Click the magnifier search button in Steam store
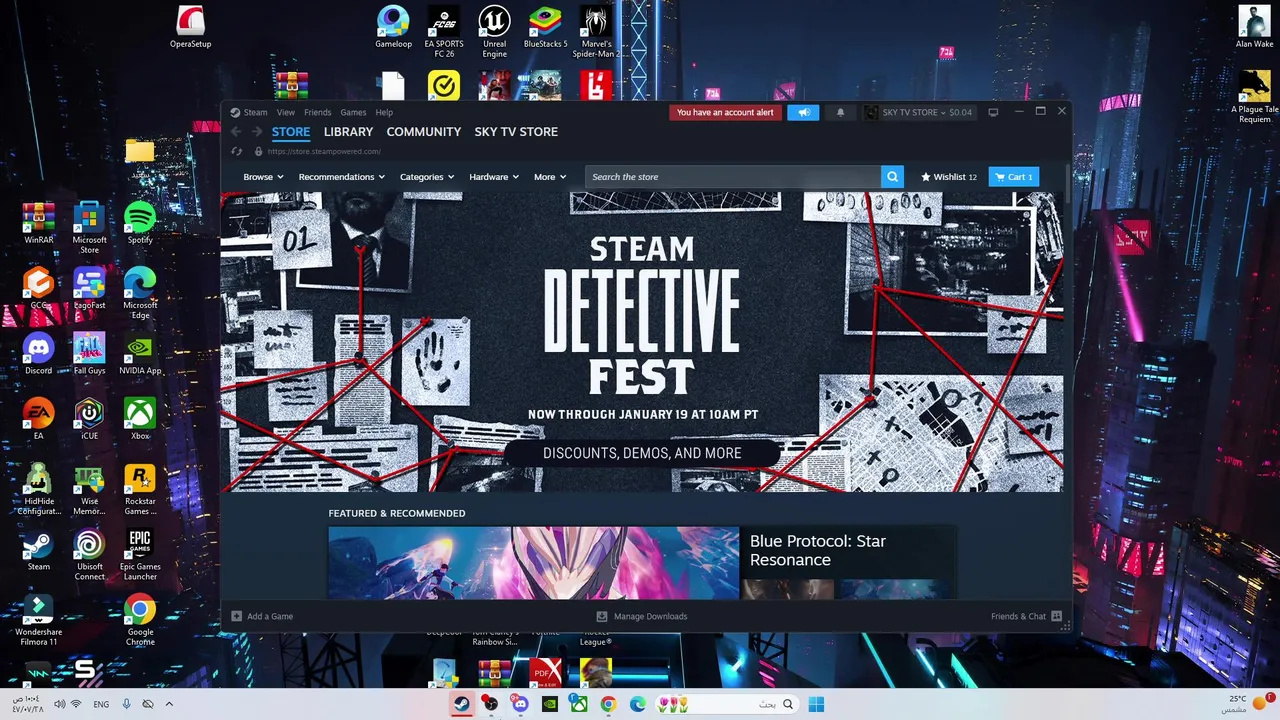 click(892, 177)
